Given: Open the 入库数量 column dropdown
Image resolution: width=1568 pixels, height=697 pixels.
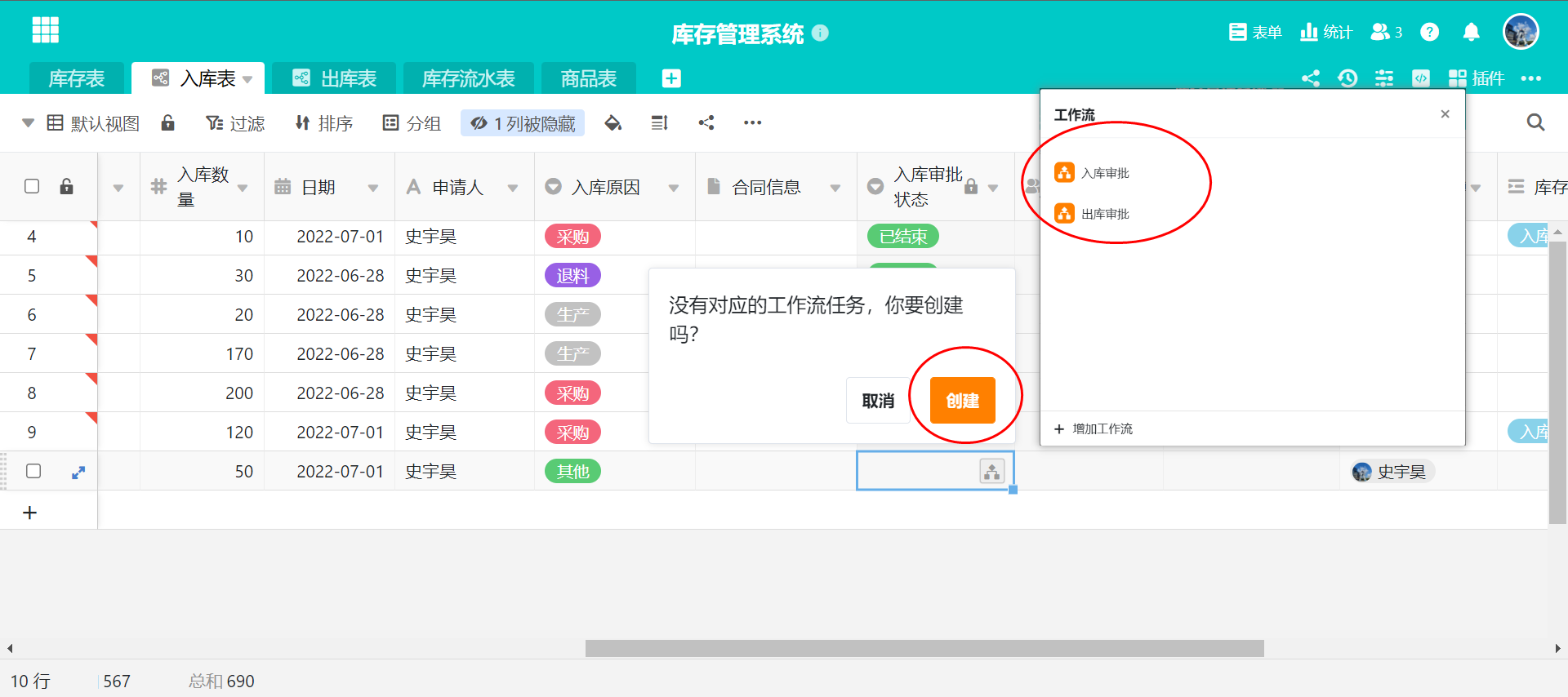Looking at the screenshot, I should click(x=243, y=188).
